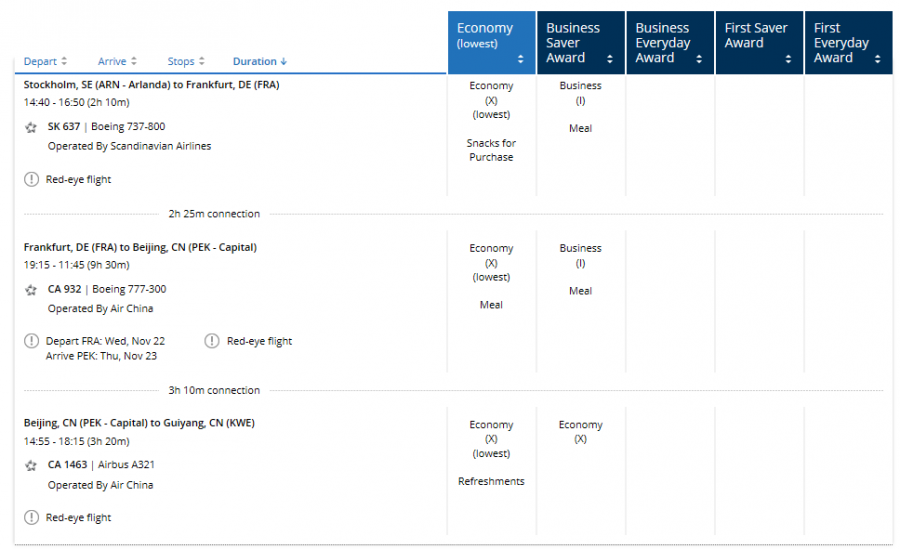This screenshot has width=900, height=549.
Task: Click red-eye info icon for Frankfurt to Beijing
Action: click(x=211, y=341)
